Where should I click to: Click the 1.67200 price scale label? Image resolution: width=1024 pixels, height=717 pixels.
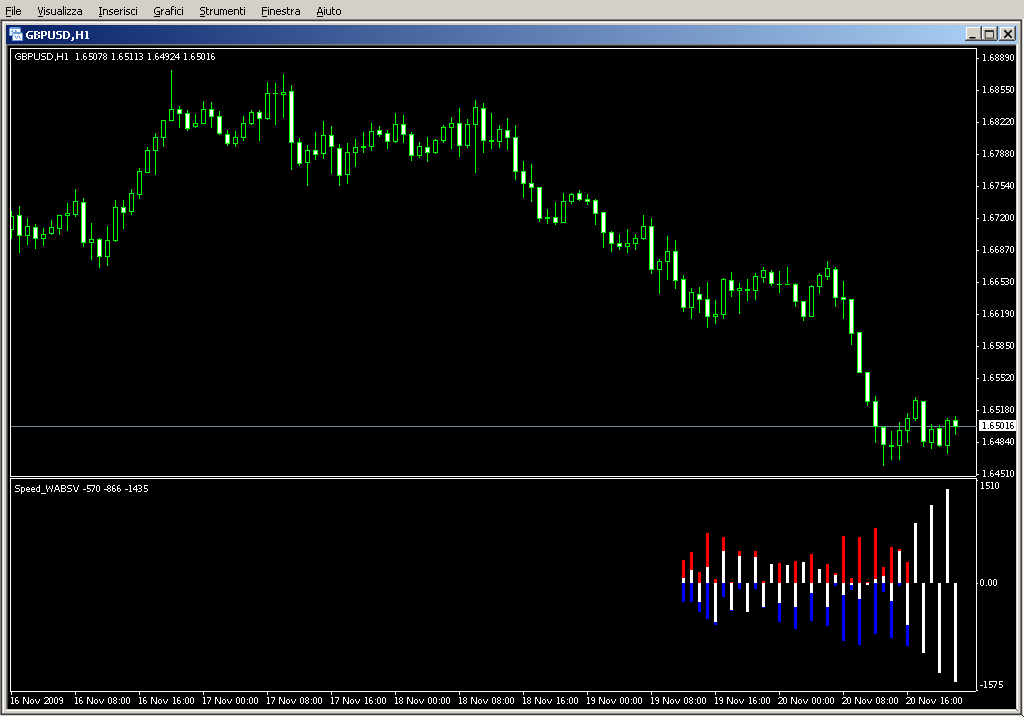point(999,217)
